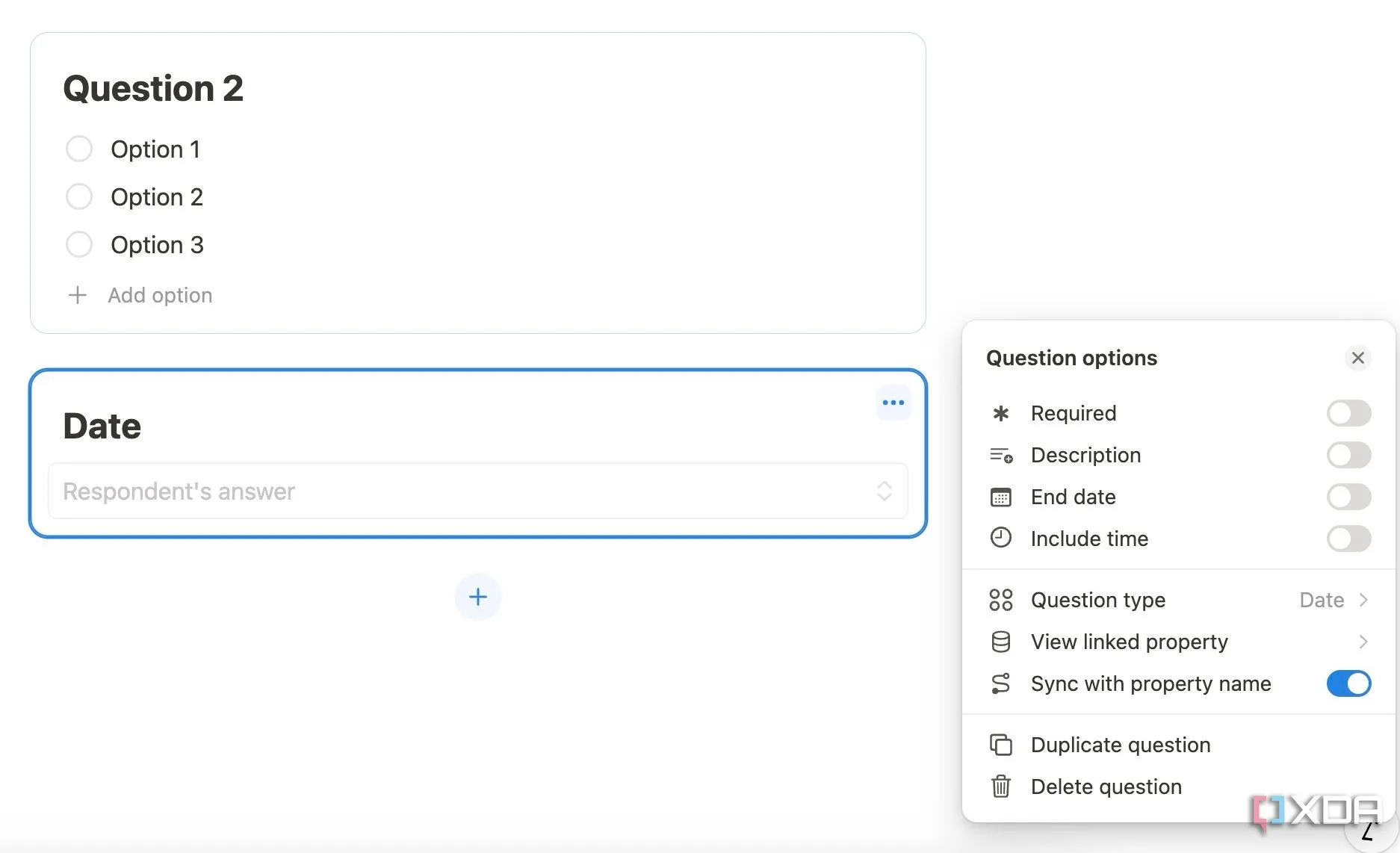
Task: Close the Question options panel
Action: tap(1357, 358)
